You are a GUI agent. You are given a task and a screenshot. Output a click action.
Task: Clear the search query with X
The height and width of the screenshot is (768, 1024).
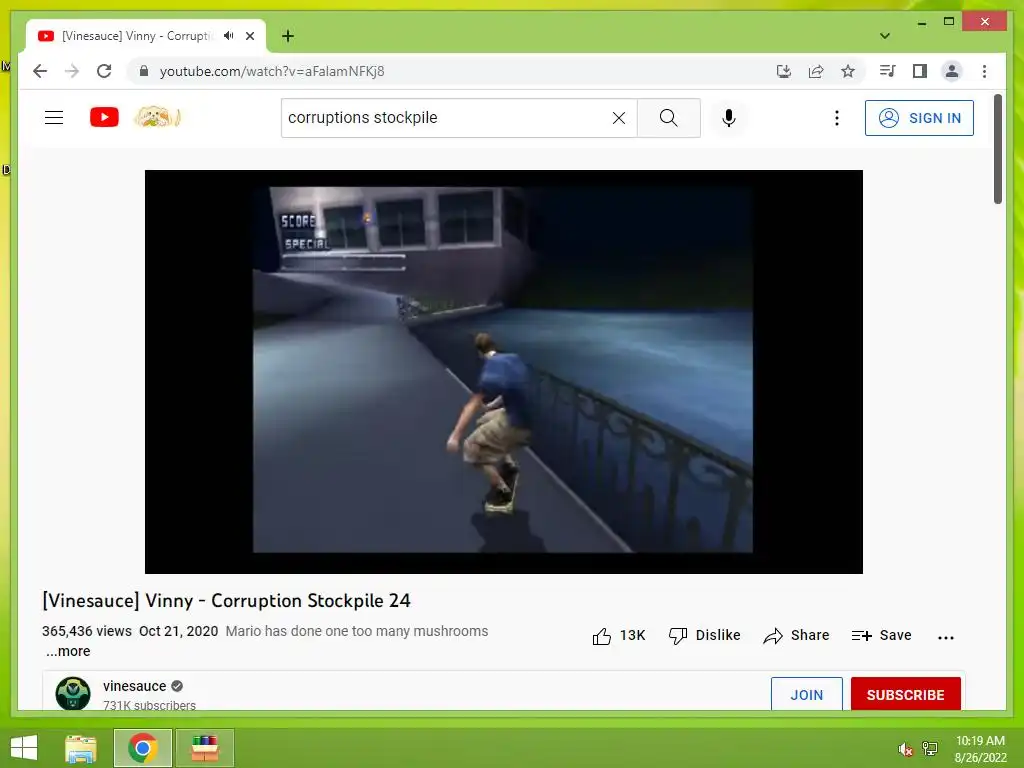click(x=618, y=118)
